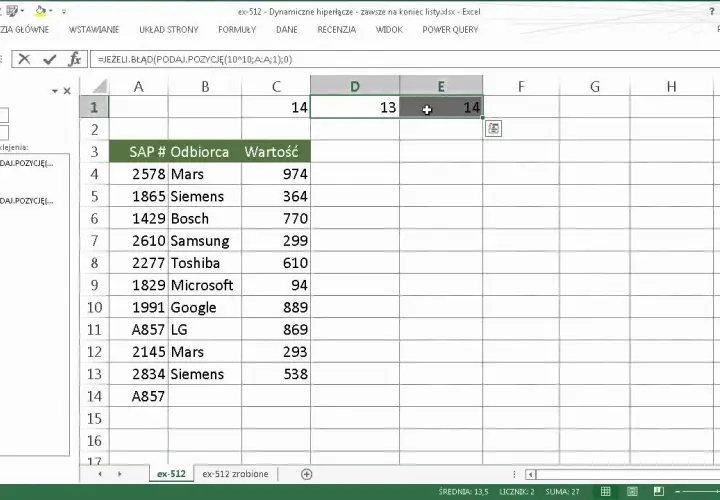Screen dimensions: 720x500
Task: Cancel the formula entry with the X icon
Action: (x=24, y=59)
